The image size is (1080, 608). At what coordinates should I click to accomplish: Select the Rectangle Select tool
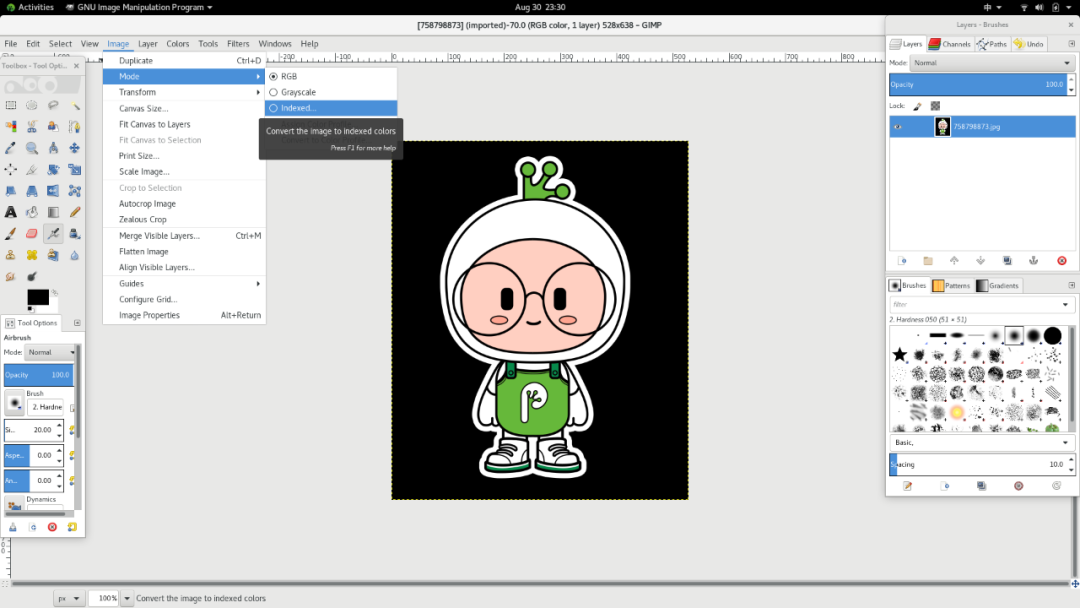pyautogui.click(x=11, y=105)
